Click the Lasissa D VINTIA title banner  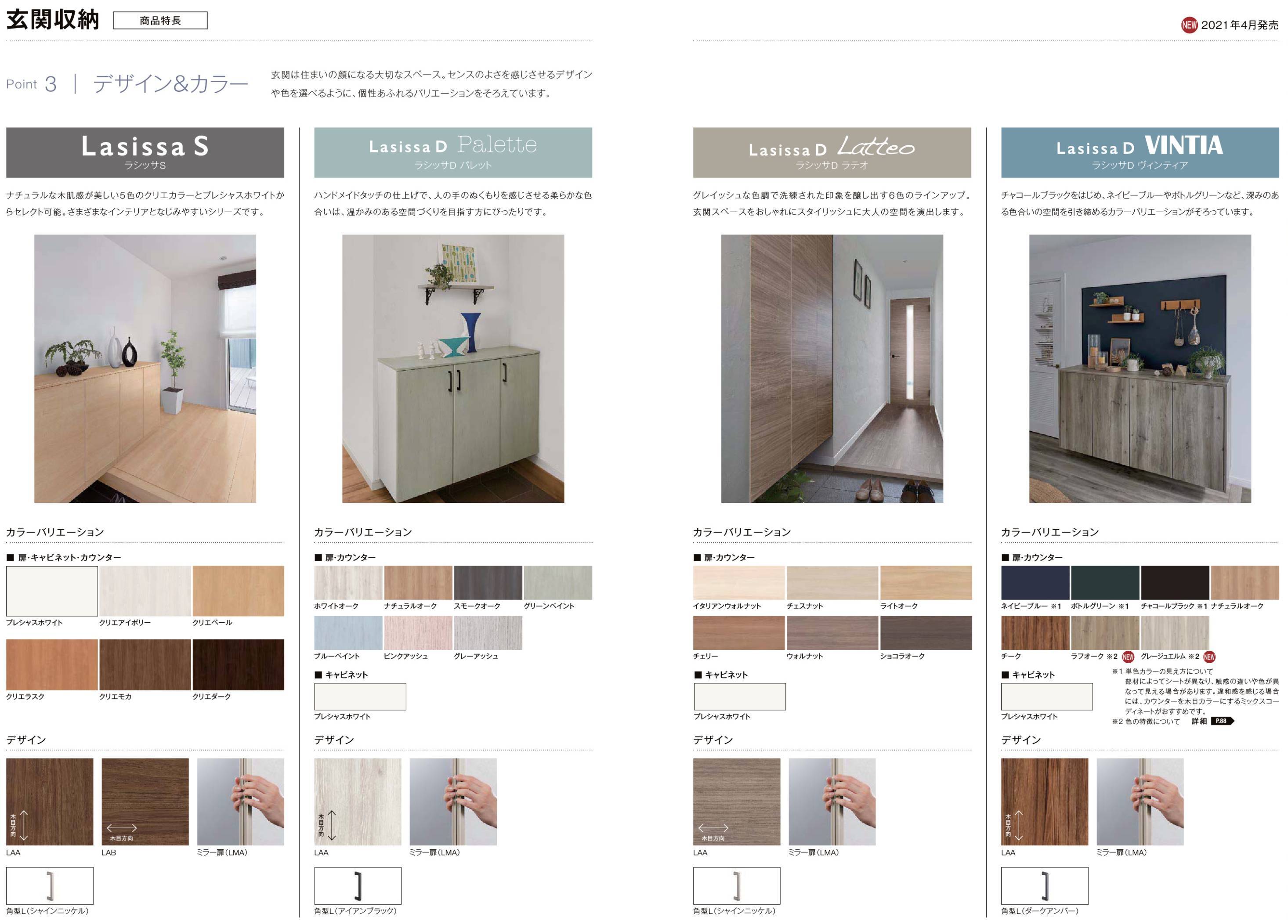pyautogui.click(x=1140, y=152)
